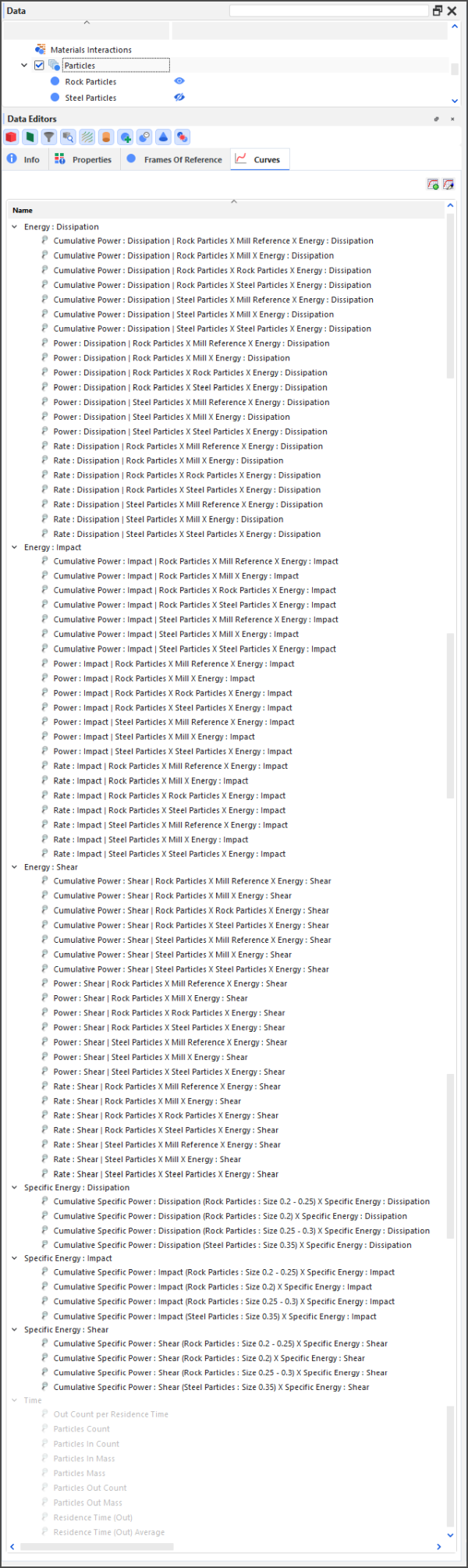Screen dimensions: 468x1568
Task: Click the orange cylinder icon in Data Editors toolbar
Action: (x=106, y=137)
